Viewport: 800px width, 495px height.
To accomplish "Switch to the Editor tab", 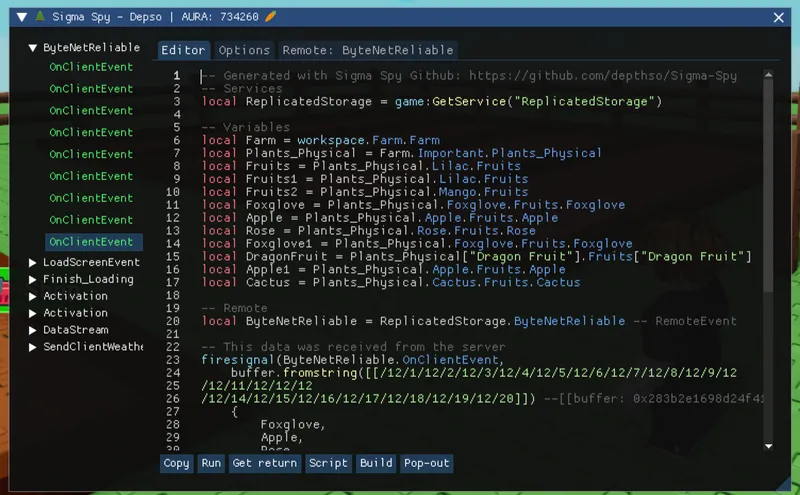I will click(184, 50).
